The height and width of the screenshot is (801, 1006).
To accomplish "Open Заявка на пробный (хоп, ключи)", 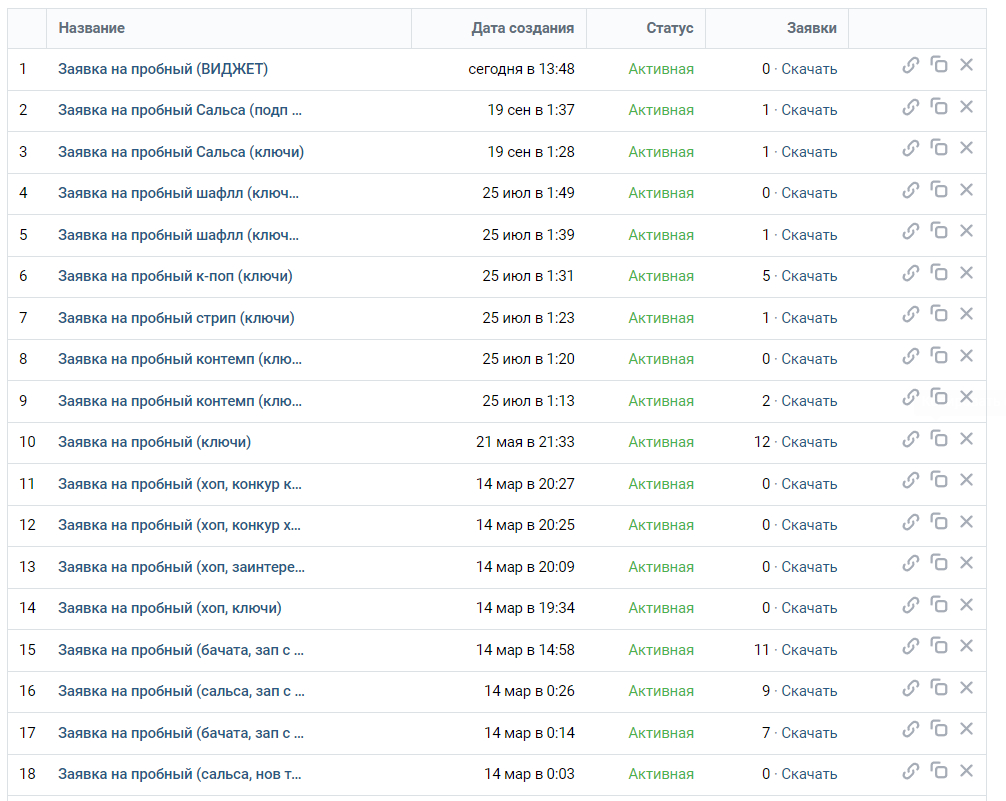I will pos(169,608).
